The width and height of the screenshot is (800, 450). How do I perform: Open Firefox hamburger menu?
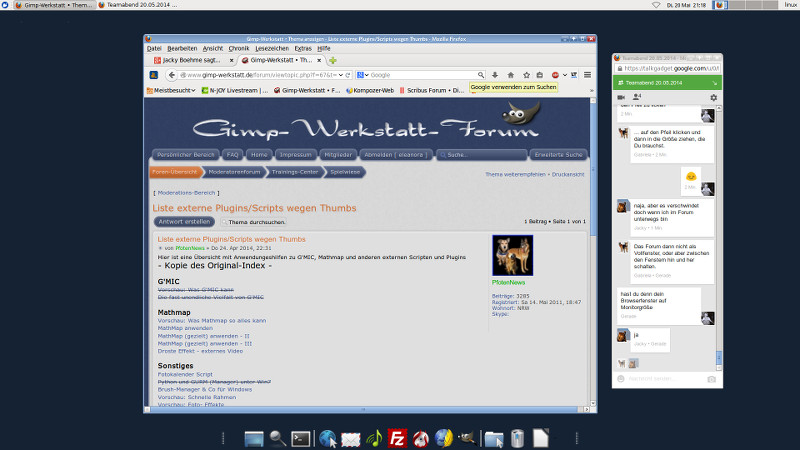(x=587, y=75)
